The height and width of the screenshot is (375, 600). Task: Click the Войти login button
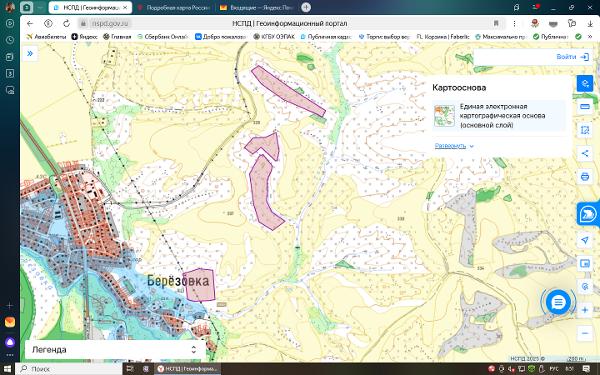[572, 57]
